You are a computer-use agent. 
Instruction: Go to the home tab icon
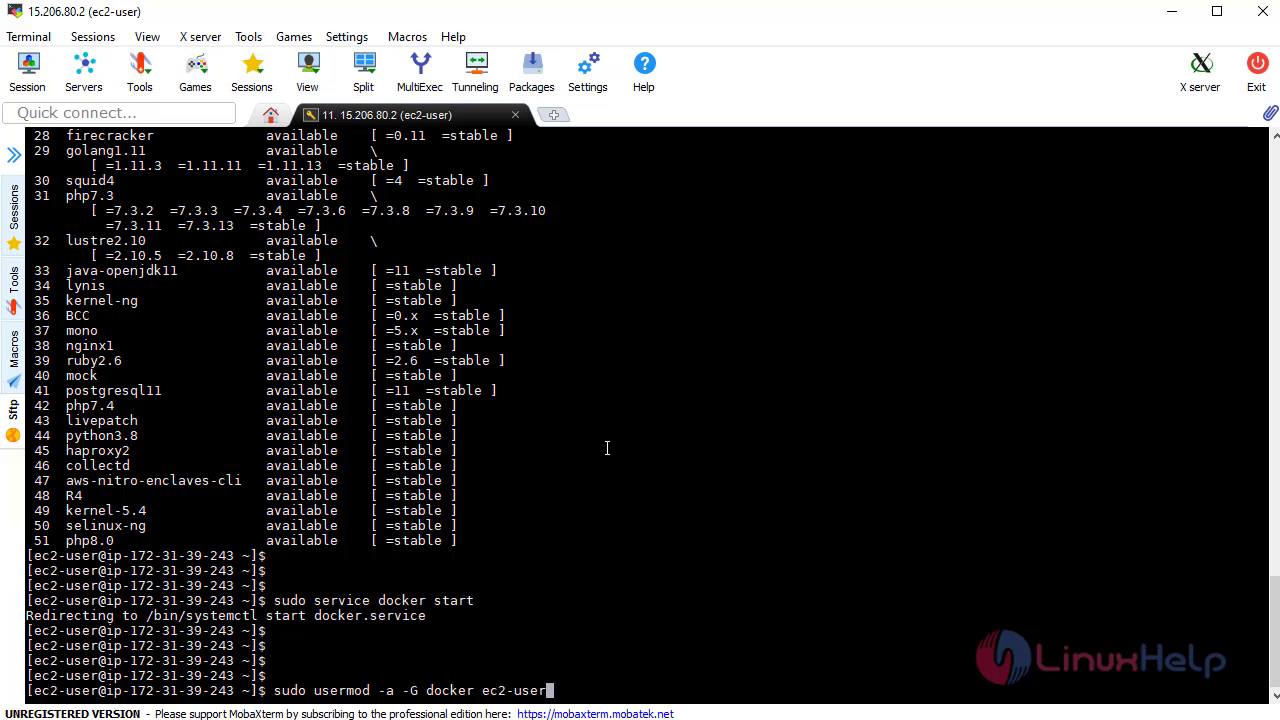(x=270, y=114)
